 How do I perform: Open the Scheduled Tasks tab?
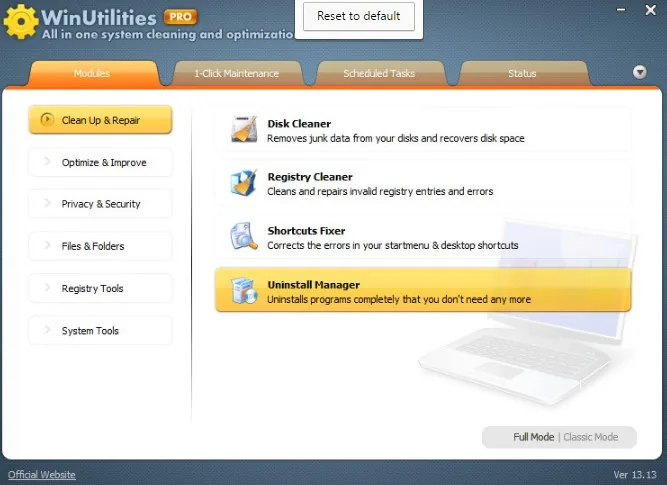click(379, 74)
